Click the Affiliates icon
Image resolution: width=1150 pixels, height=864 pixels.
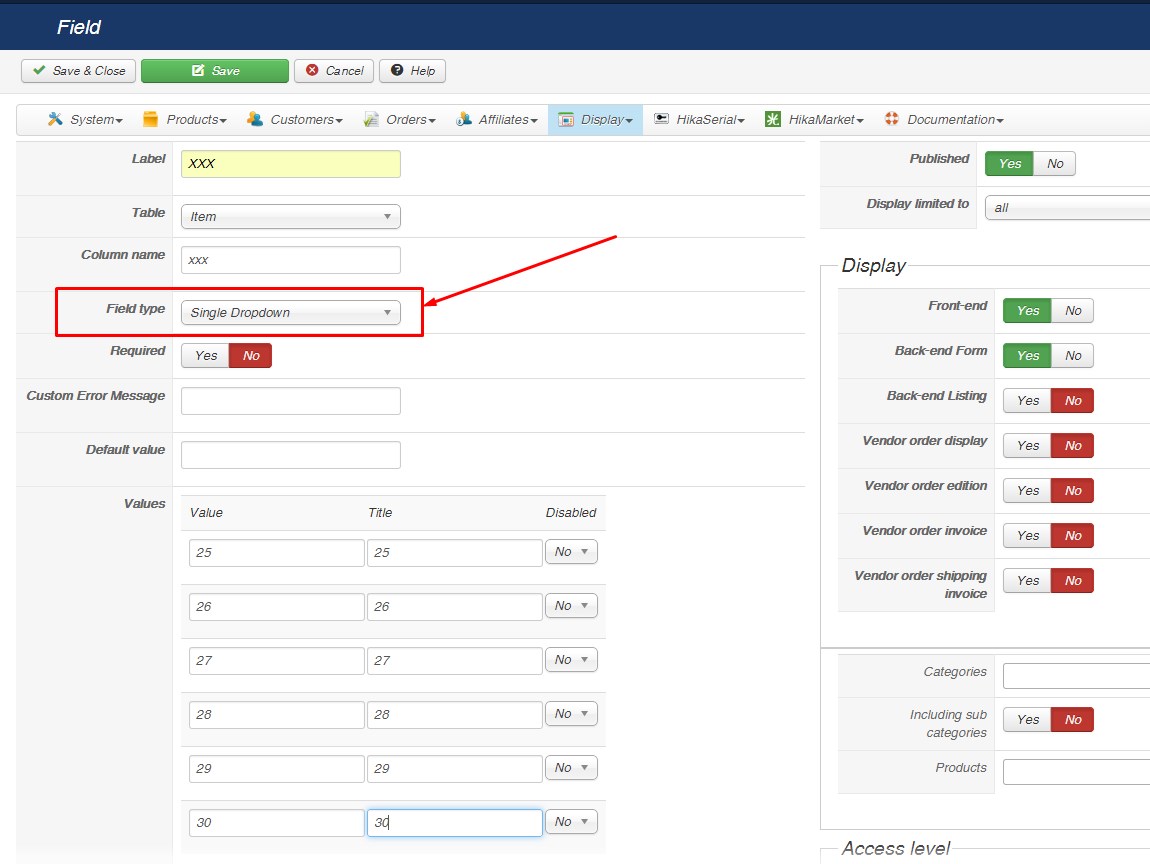(x=464, y=119)
